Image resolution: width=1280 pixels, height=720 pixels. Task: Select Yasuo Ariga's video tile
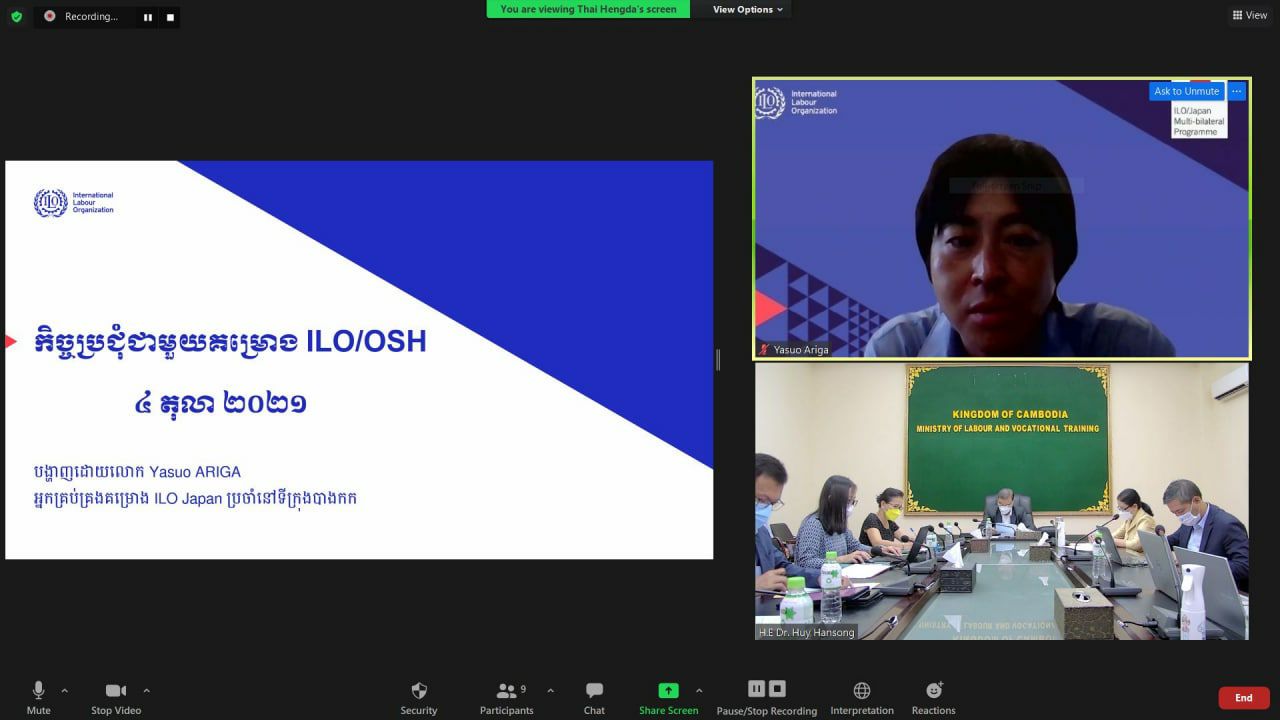pyautogui.click(x=1002, y=219)
